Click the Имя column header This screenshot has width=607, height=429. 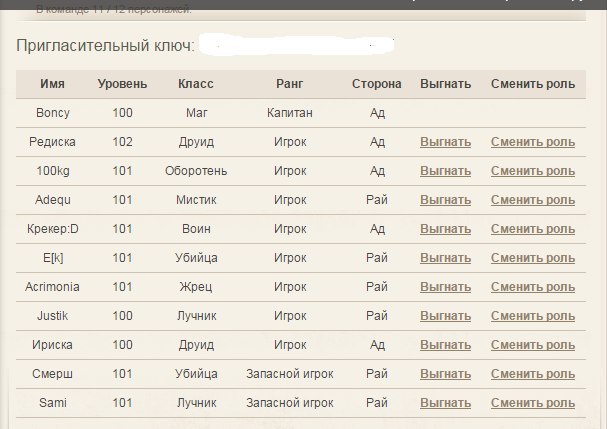coord(52,84)
